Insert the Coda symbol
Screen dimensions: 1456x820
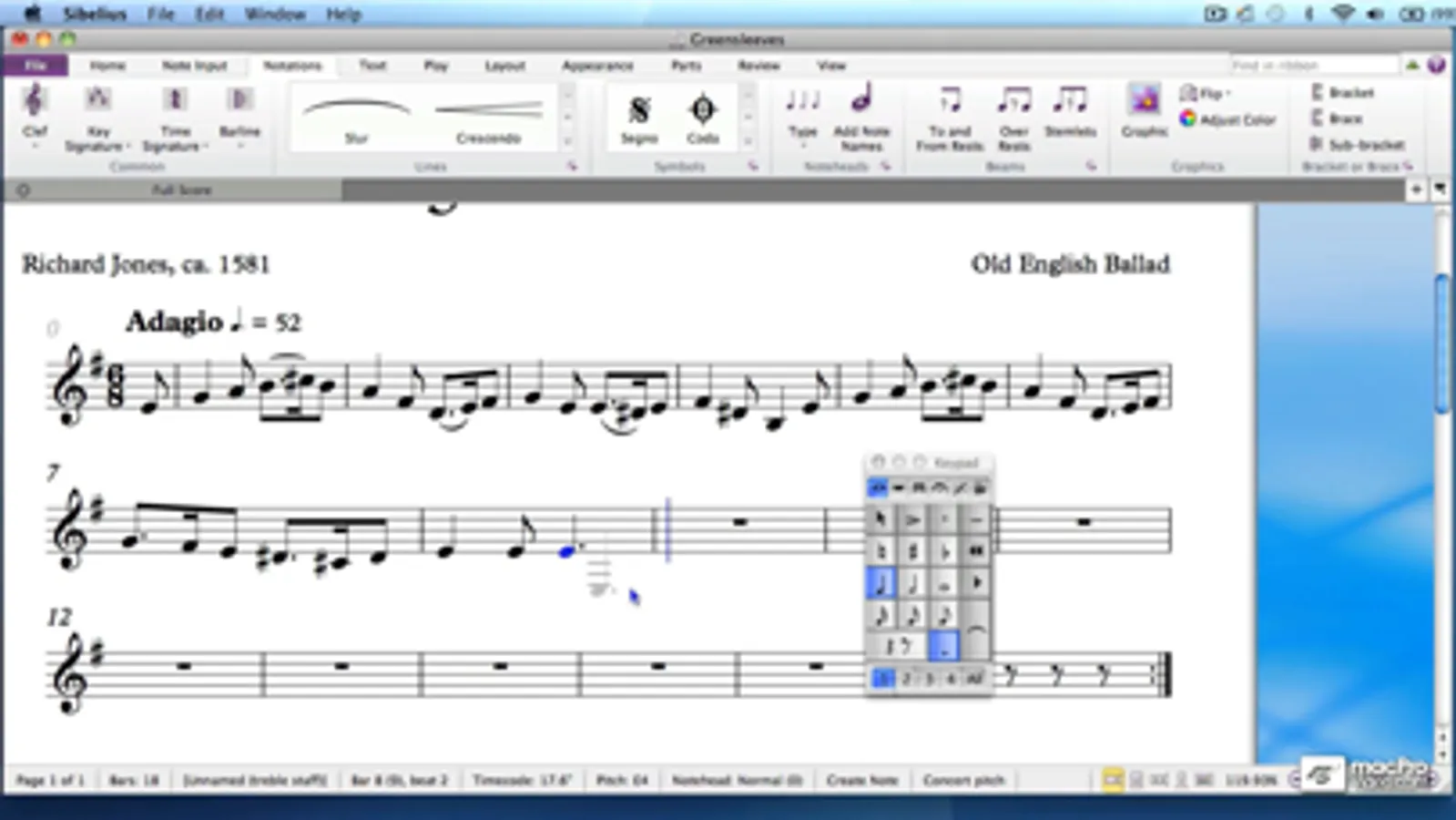pos(702,118)
